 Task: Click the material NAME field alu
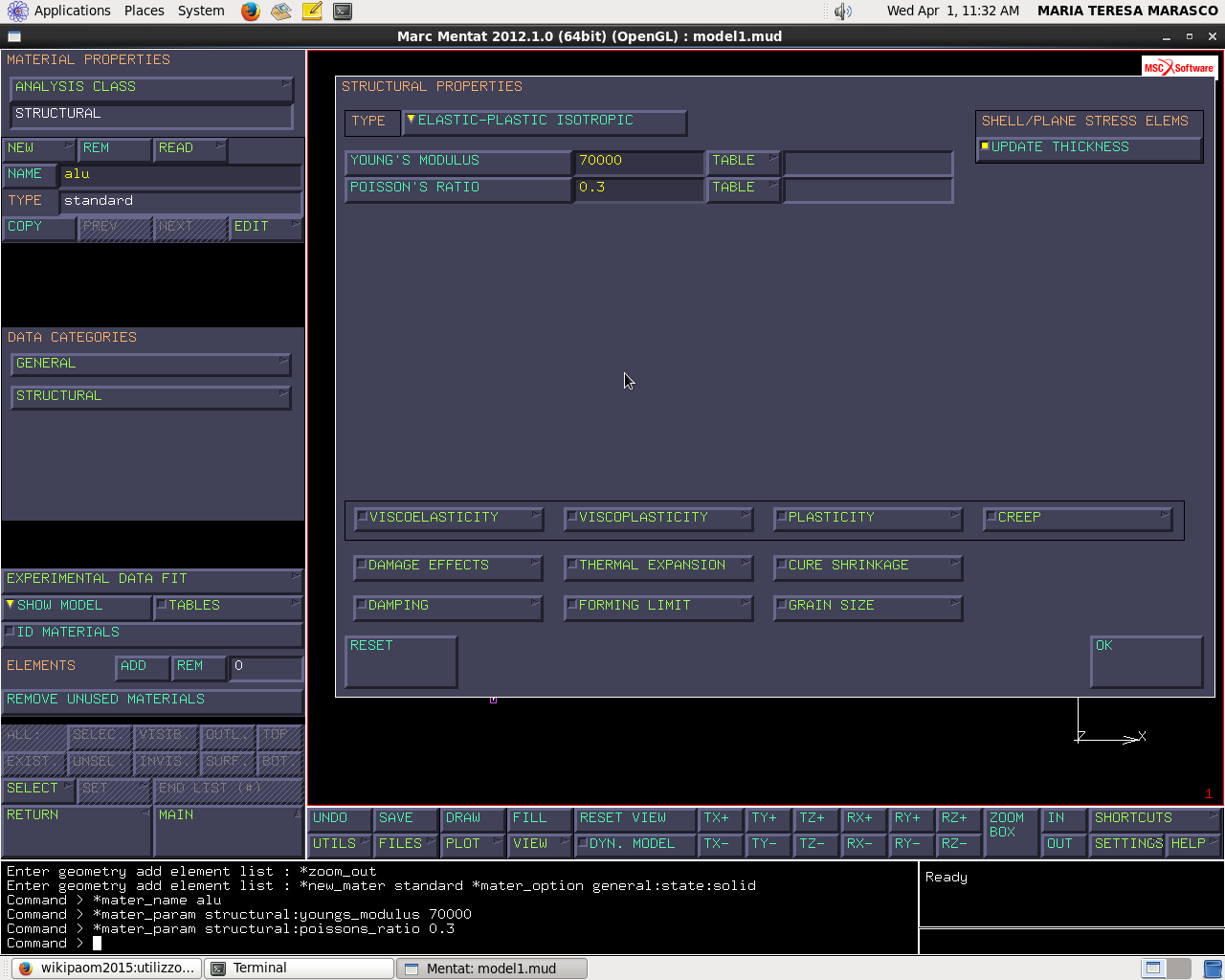[x=180, y=175]
